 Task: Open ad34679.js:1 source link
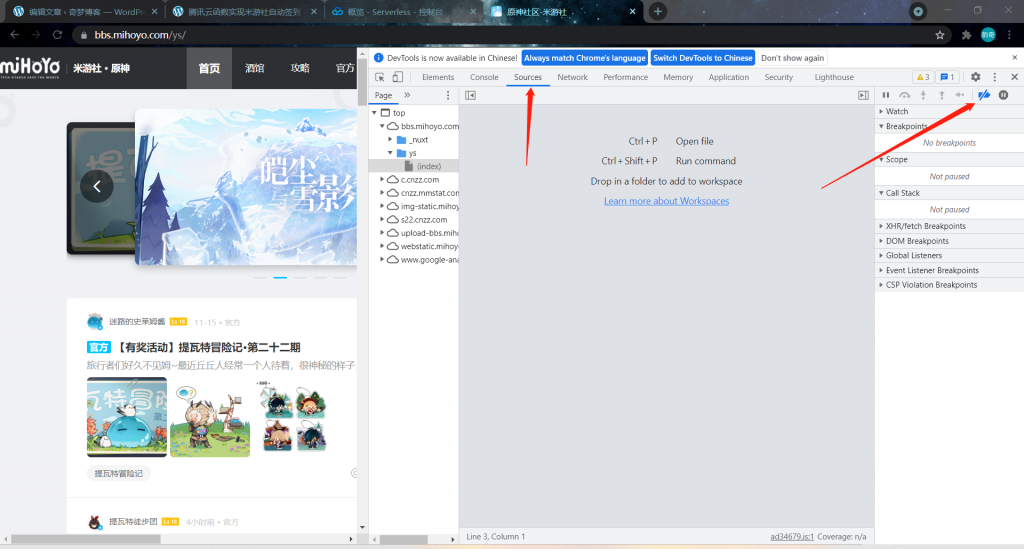coord(792,537)
